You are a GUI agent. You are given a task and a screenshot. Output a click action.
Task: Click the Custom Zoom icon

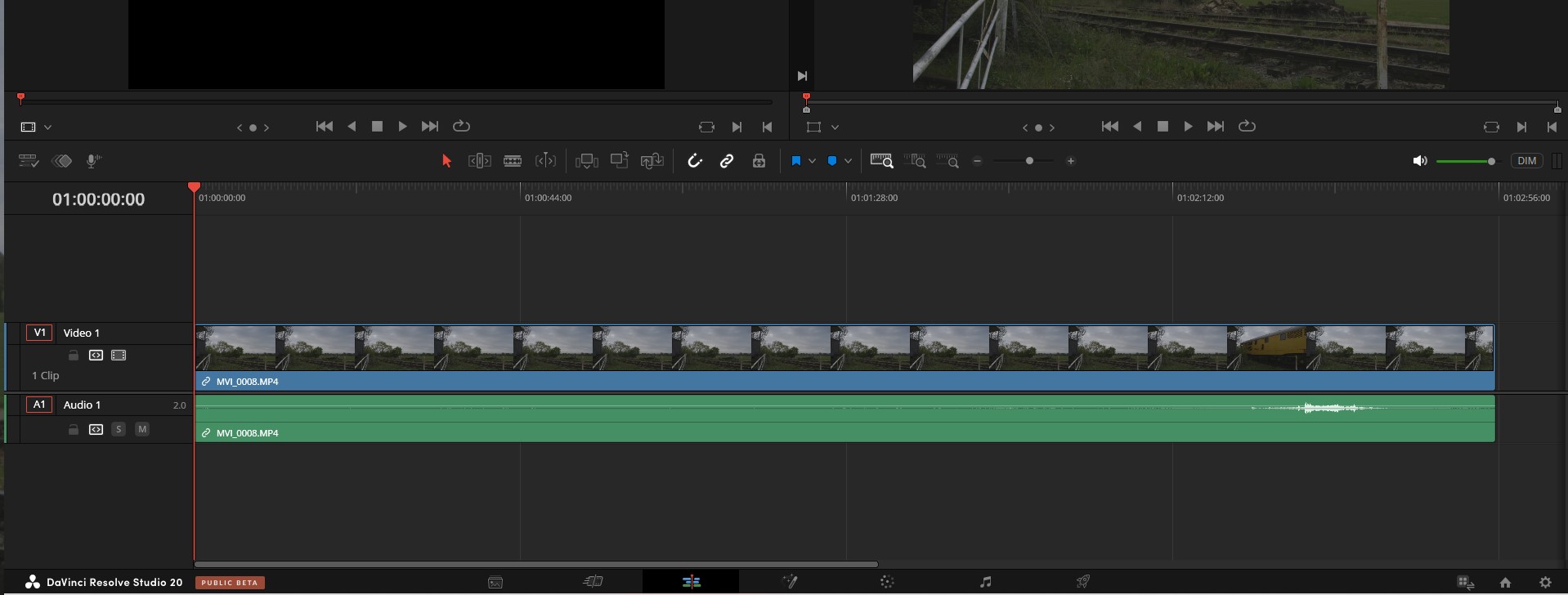click(x=948, y=161)
